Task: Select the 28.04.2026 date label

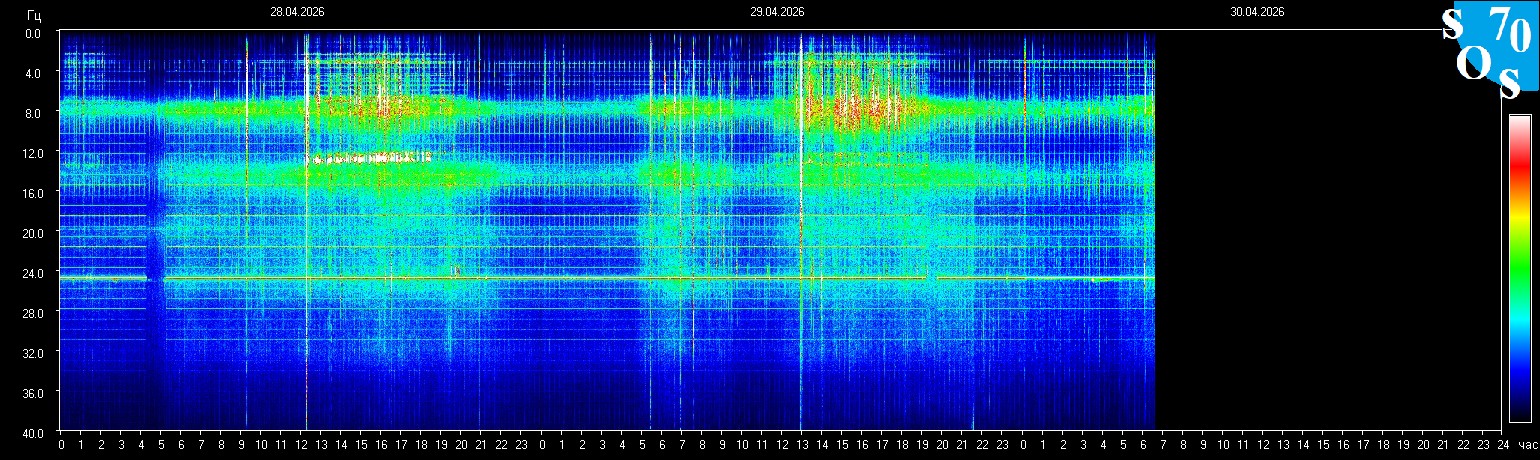Action: (x=297, y=12)
